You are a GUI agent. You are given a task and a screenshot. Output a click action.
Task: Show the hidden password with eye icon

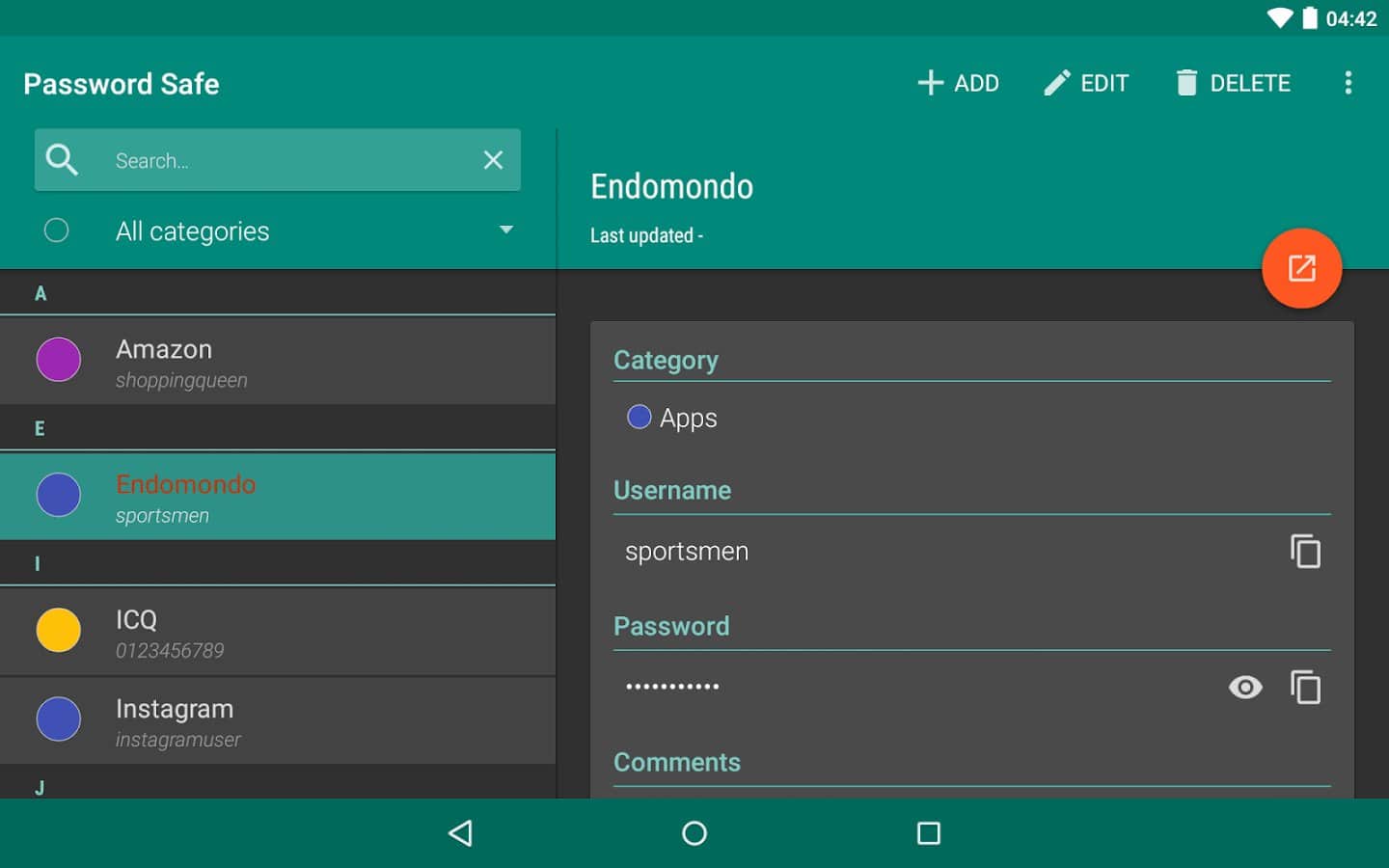point(1244,688)
